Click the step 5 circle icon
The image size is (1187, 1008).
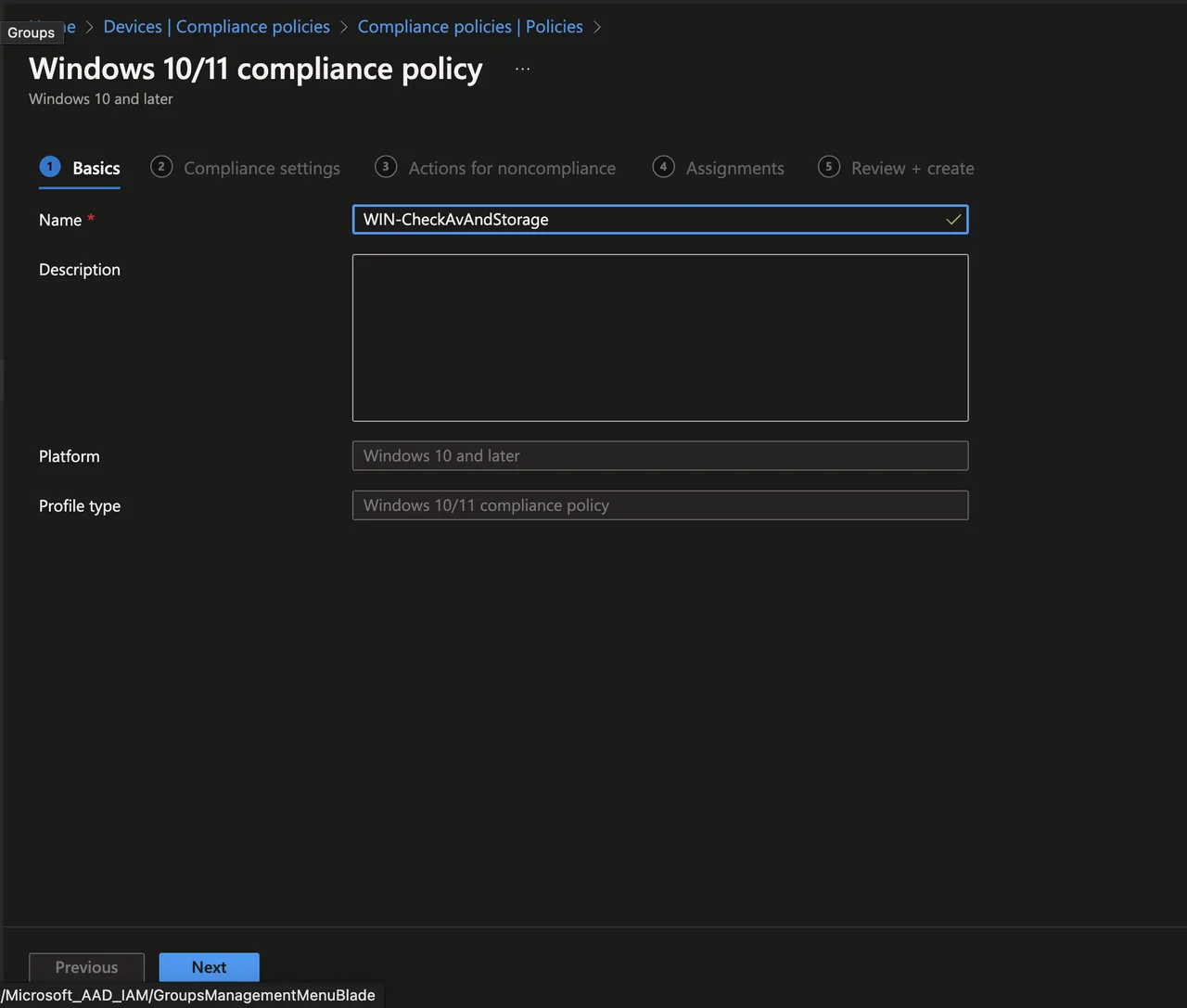coord(829,167)
